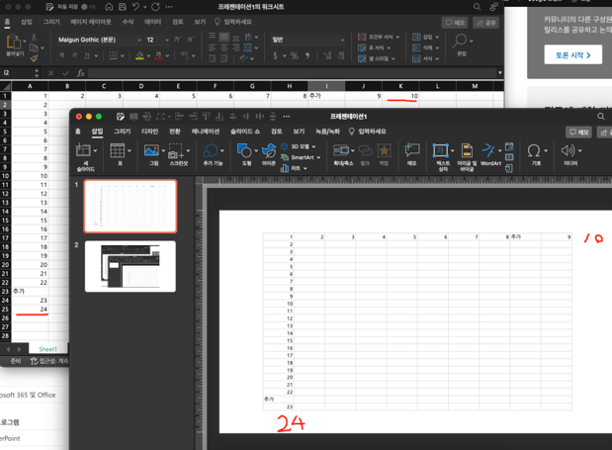Click the Home icon in Excel title bar
The width and height of the screenshot is (612, 450).
[109, 7]
